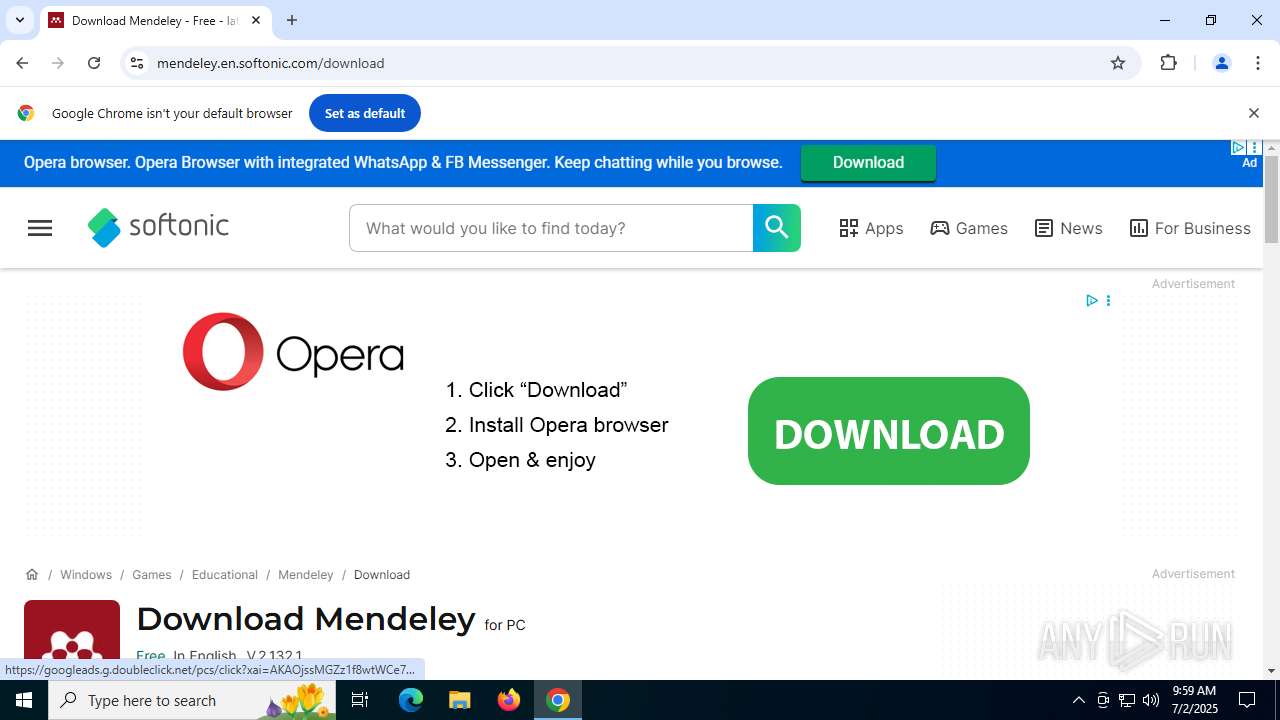Screen dimensions: 1280x720
Task: Click Chrome icon on taskbar
Action: click(558, 700)
